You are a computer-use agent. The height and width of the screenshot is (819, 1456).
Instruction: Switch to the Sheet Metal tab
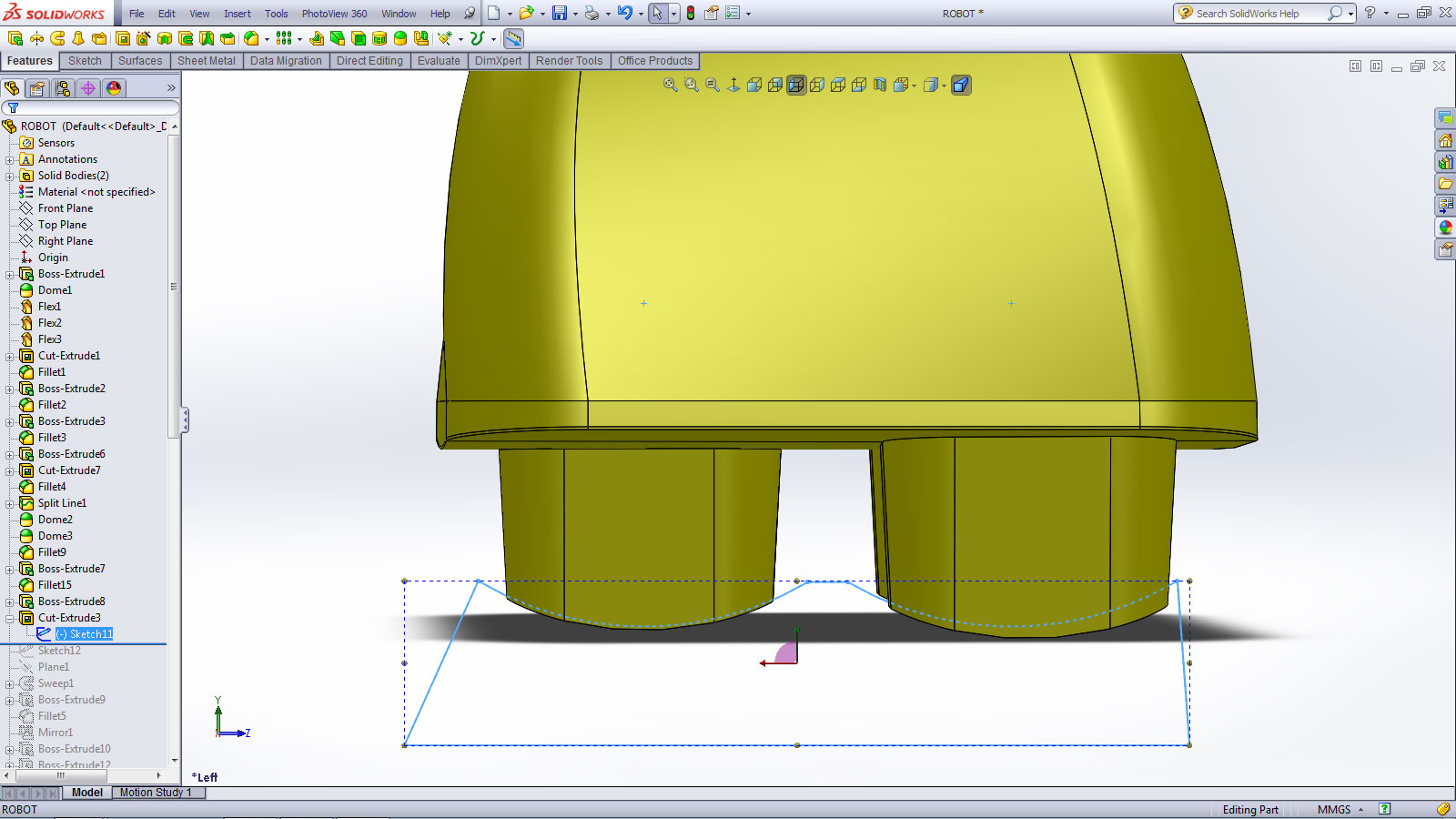point(206,61)
